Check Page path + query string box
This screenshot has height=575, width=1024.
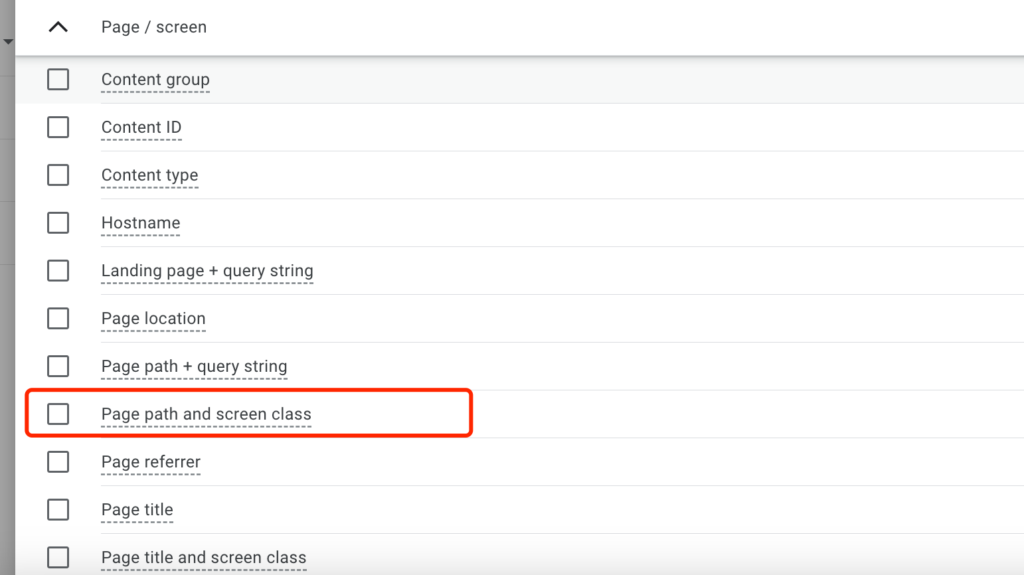(58, 367)
